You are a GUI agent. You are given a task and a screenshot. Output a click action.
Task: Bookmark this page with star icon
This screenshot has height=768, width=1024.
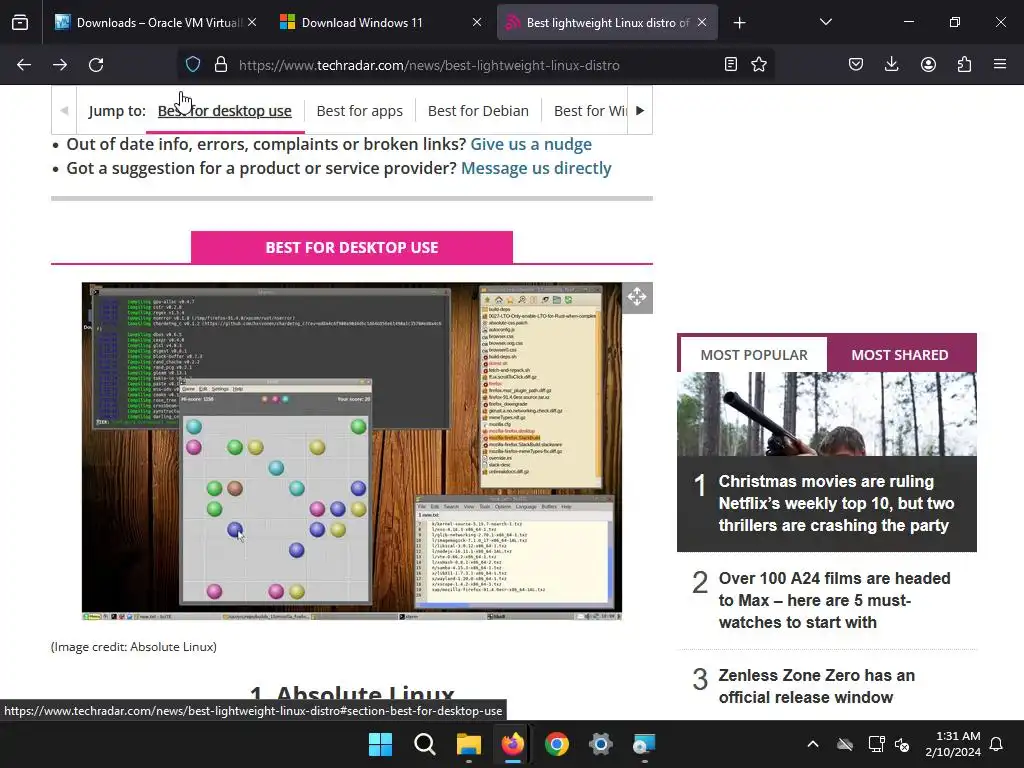[759, 65]
